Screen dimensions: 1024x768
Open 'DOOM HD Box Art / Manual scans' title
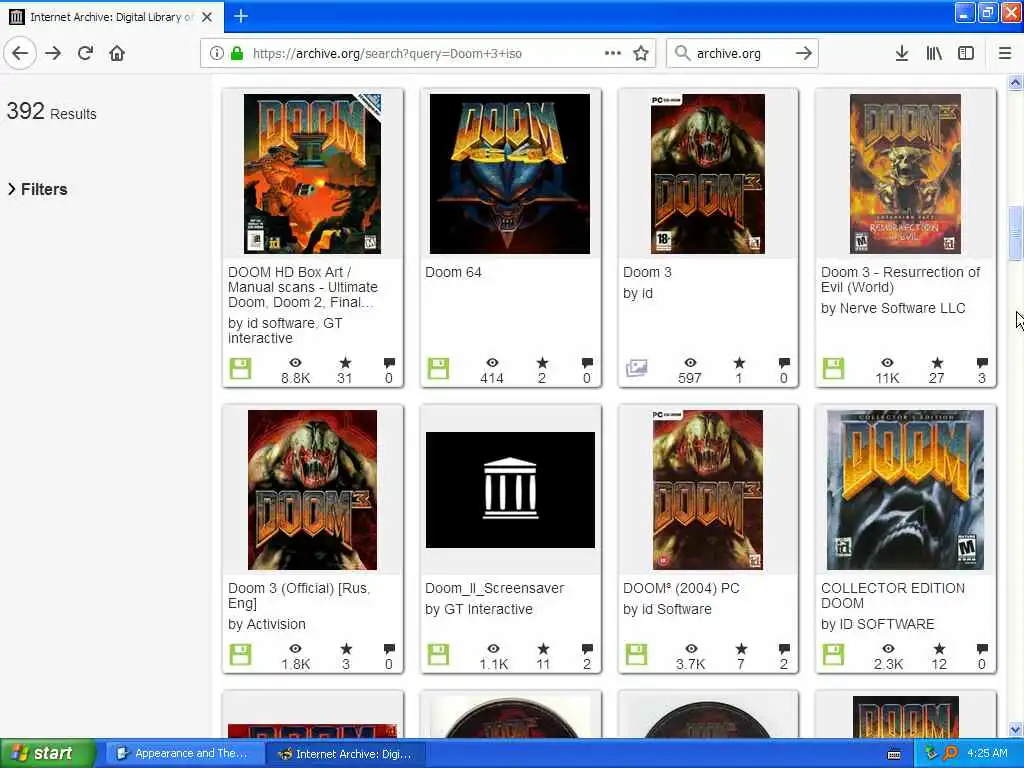point(303,287)
